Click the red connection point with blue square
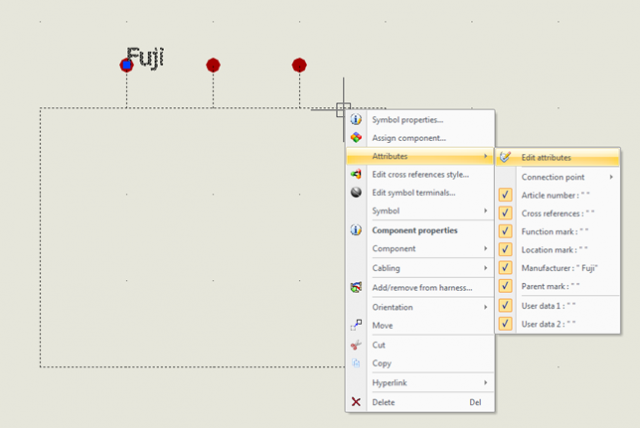 (x=127, y=65)
